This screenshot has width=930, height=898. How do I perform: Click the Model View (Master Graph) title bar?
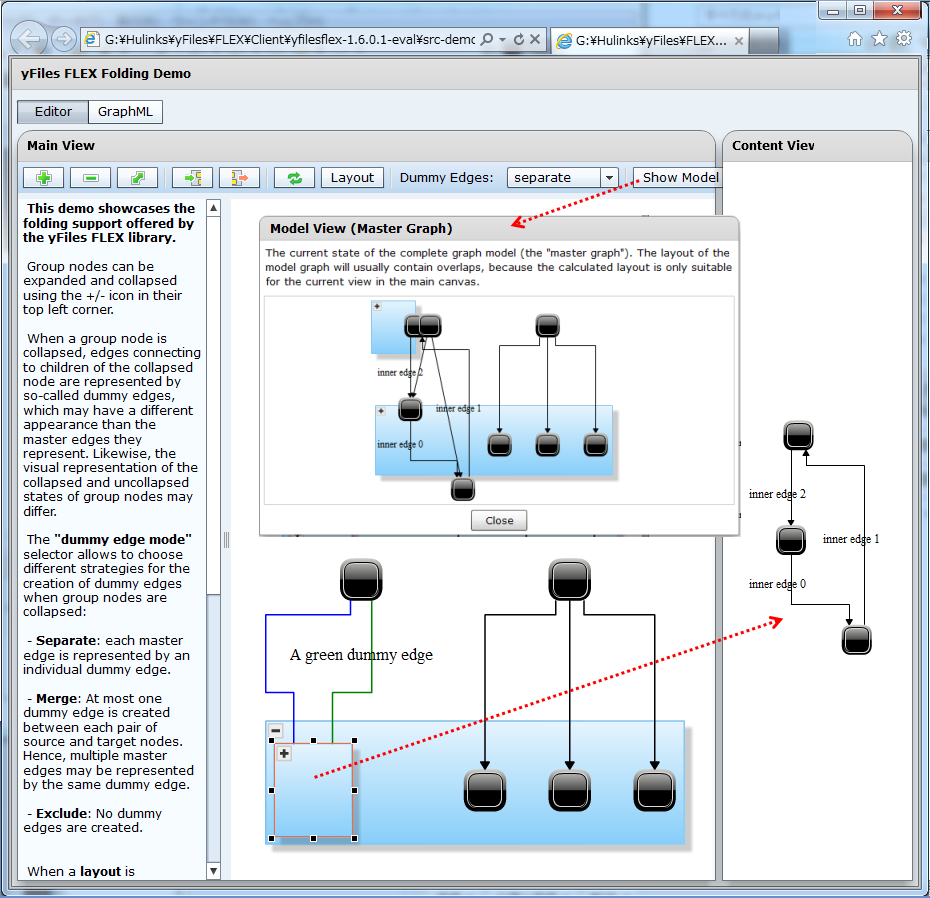[499, 228]
